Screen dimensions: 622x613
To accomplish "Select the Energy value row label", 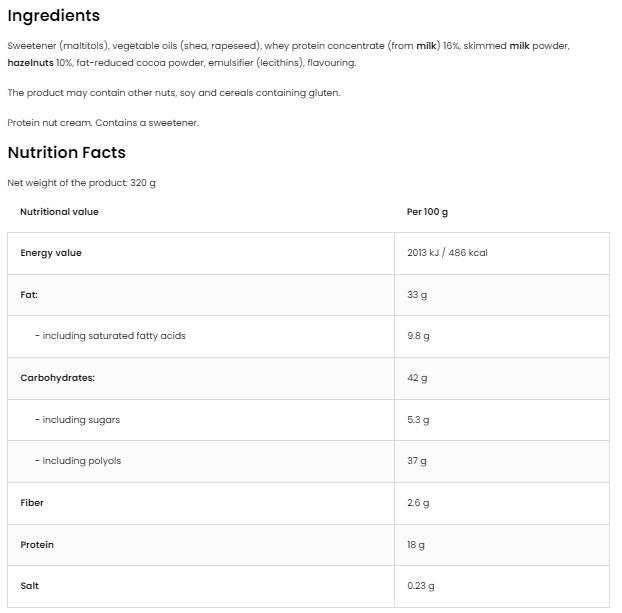I will click(x=51, y=253).
